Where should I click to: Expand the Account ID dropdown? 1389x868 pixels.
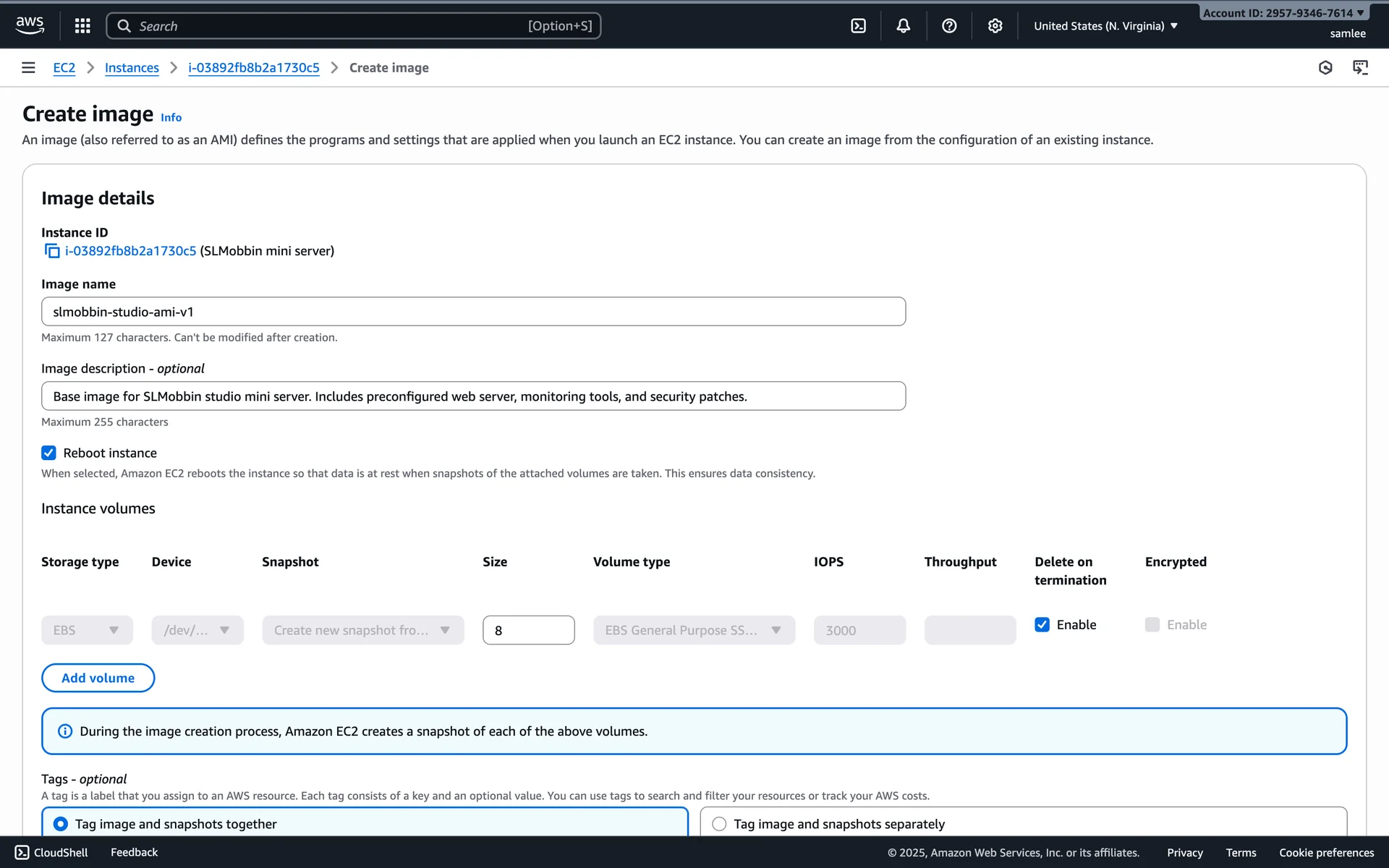(1283, 13)
